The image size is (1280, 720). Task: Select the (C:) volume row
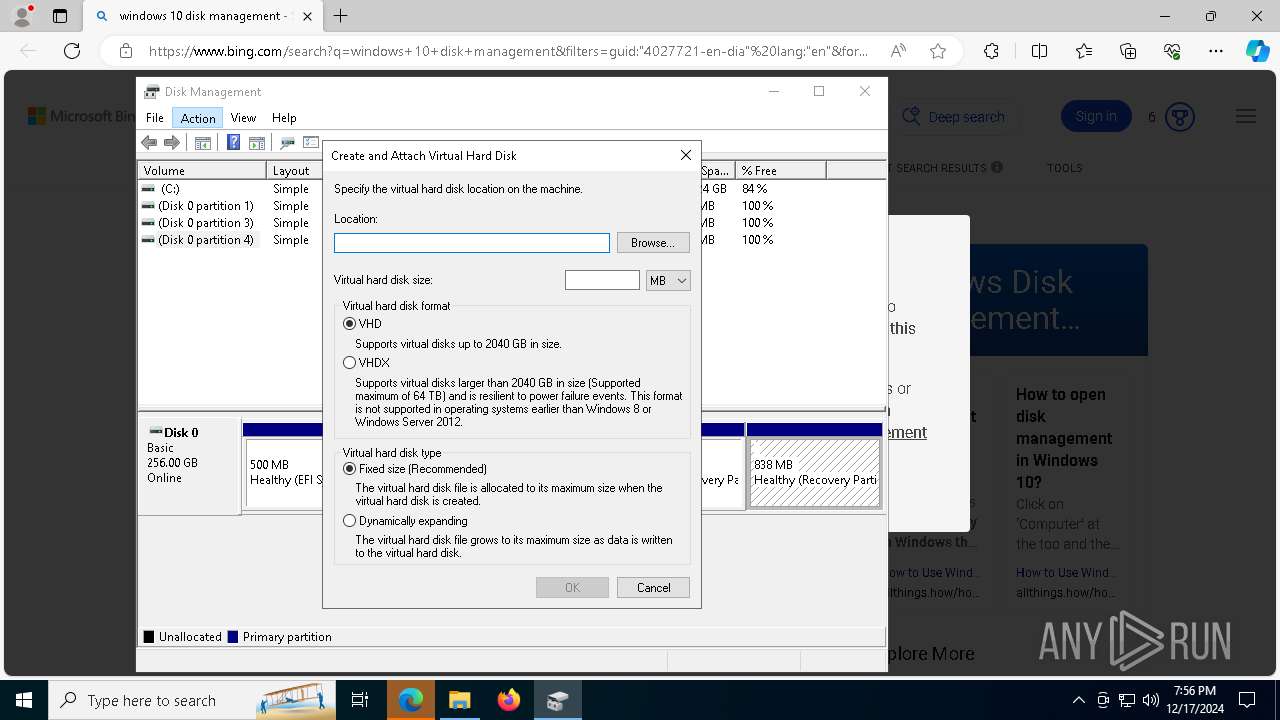[170, 189]
